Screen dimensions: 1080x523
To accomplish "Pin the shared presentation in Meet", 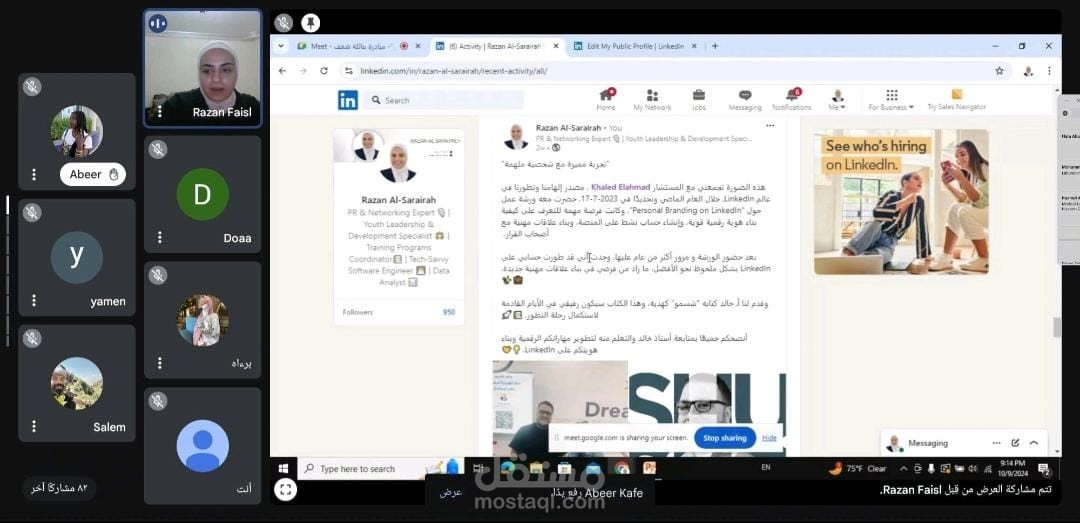I will [310, 23].
